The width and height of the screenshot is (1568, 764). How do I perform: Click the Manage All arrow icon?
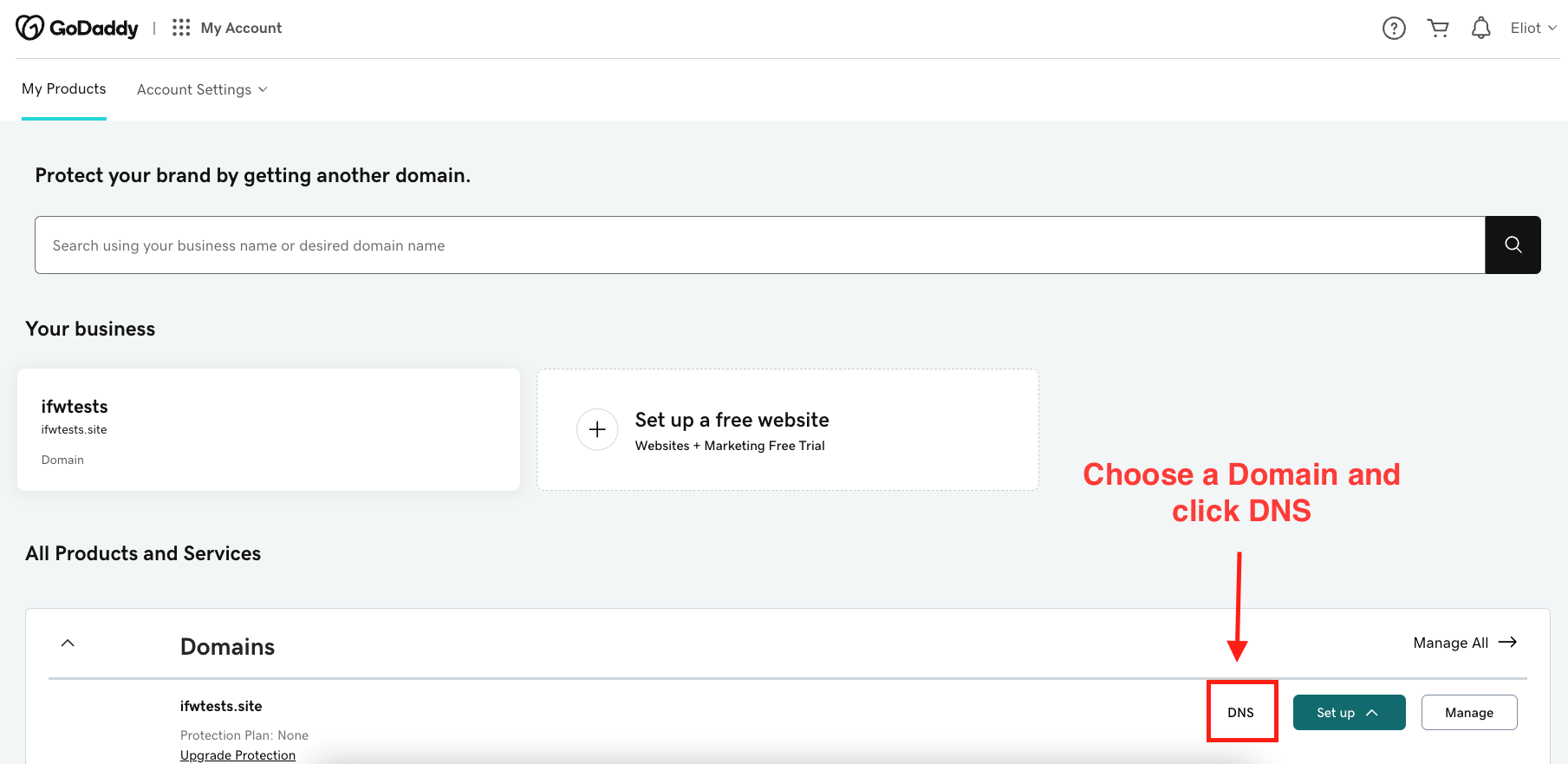point(1508,642)
